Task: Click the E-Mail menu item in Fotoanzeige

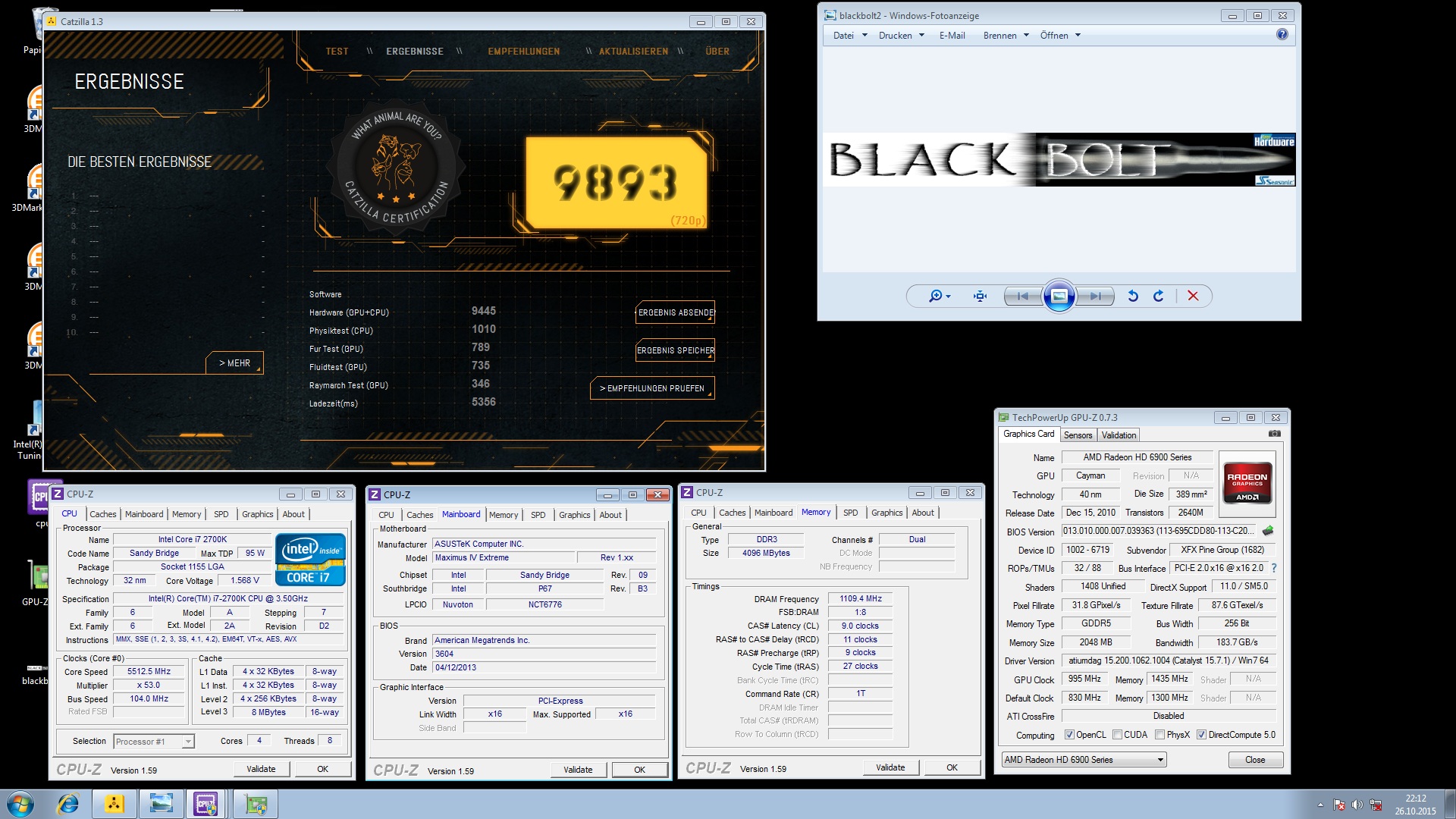Action: click(952, 36)
